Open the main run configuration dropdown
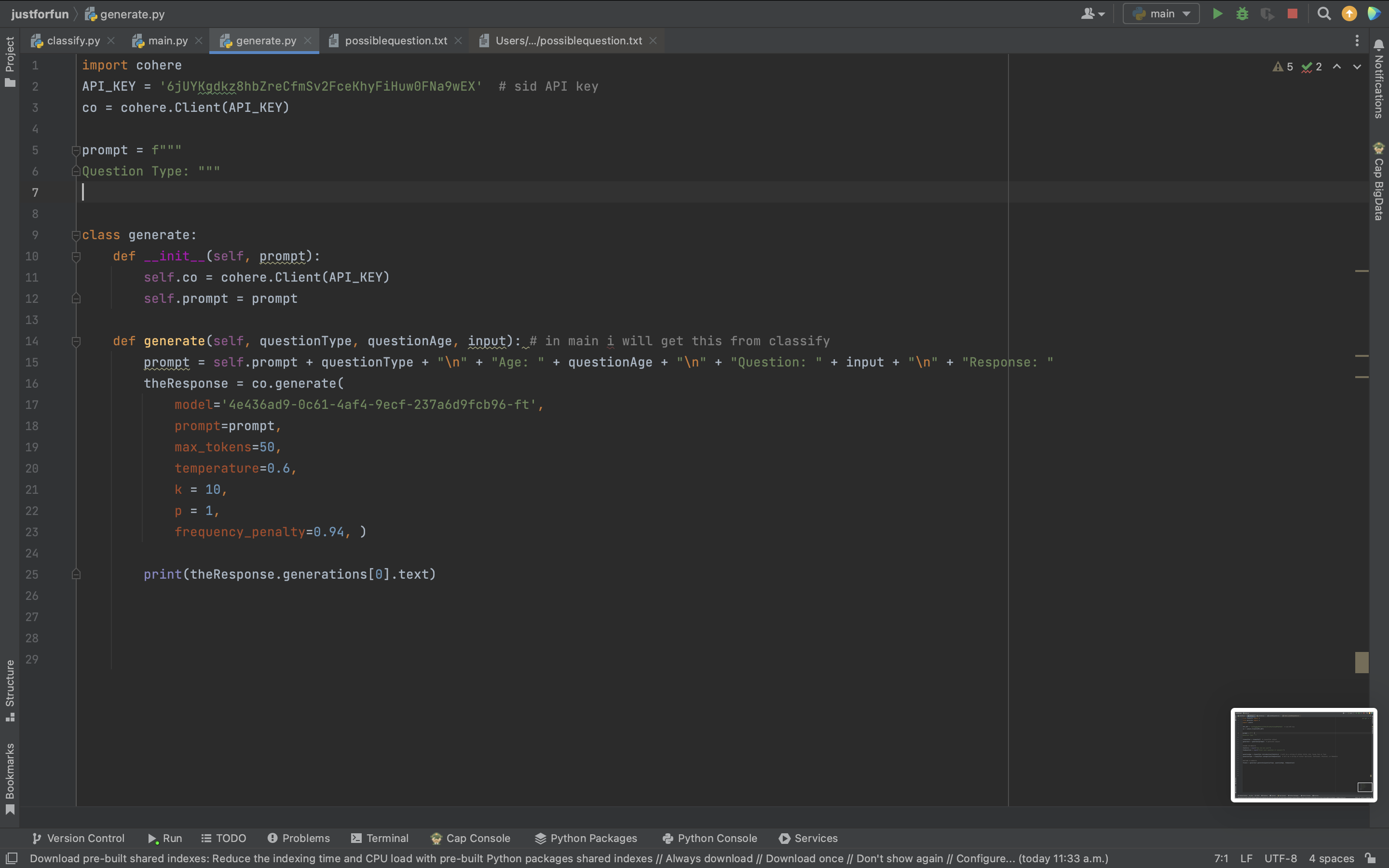This screenshot has width=1389, height=868. tap(1160, 14)
